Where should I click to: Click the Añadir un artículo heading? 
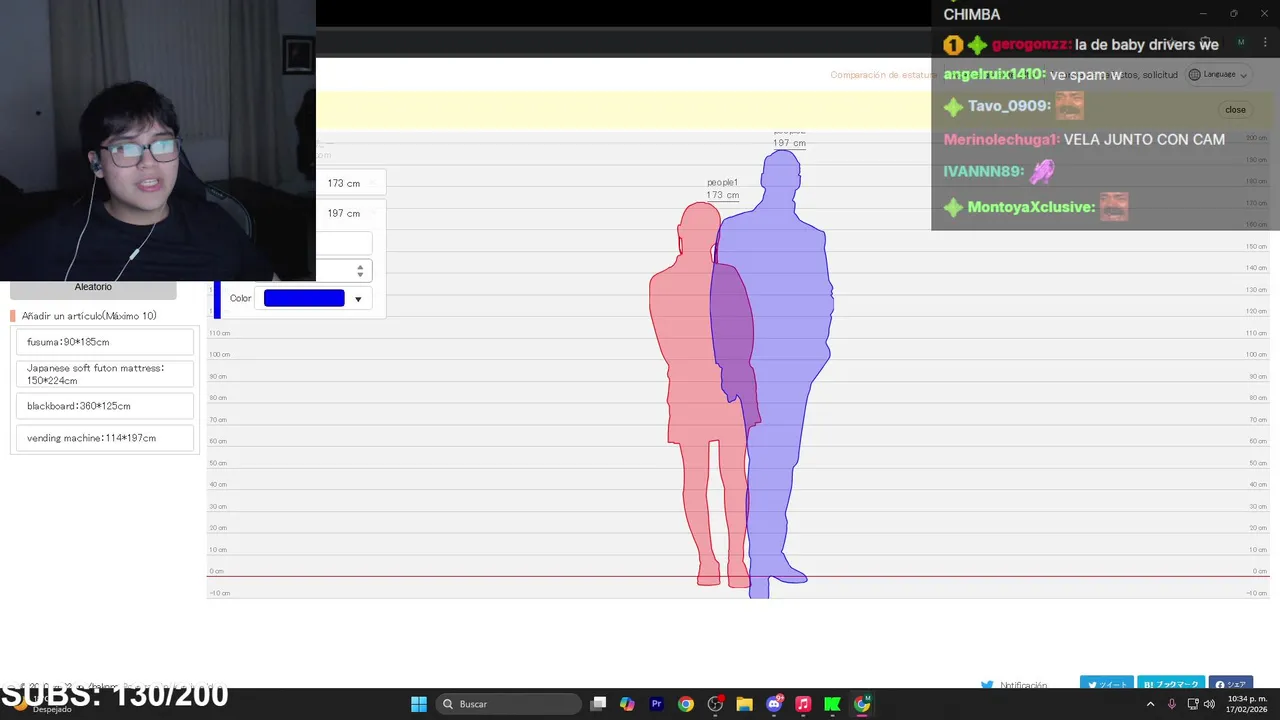tap(89, 316)
